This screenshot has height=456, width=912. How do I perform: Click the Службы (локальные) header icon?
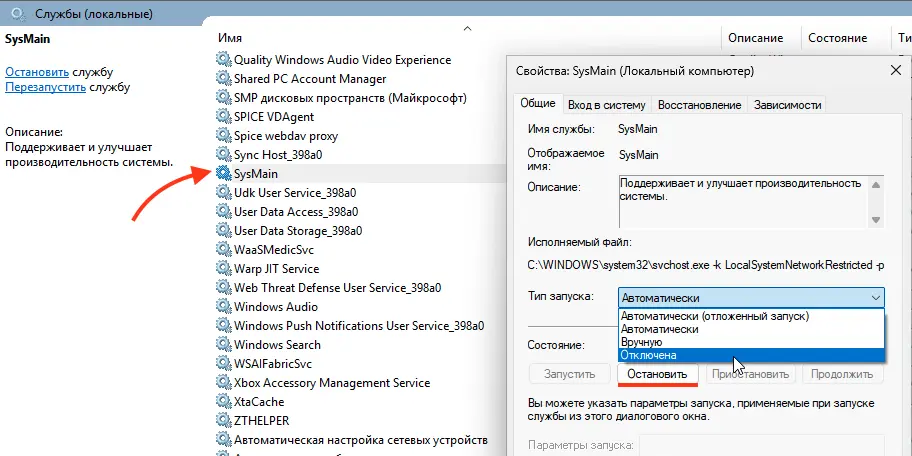19,13
